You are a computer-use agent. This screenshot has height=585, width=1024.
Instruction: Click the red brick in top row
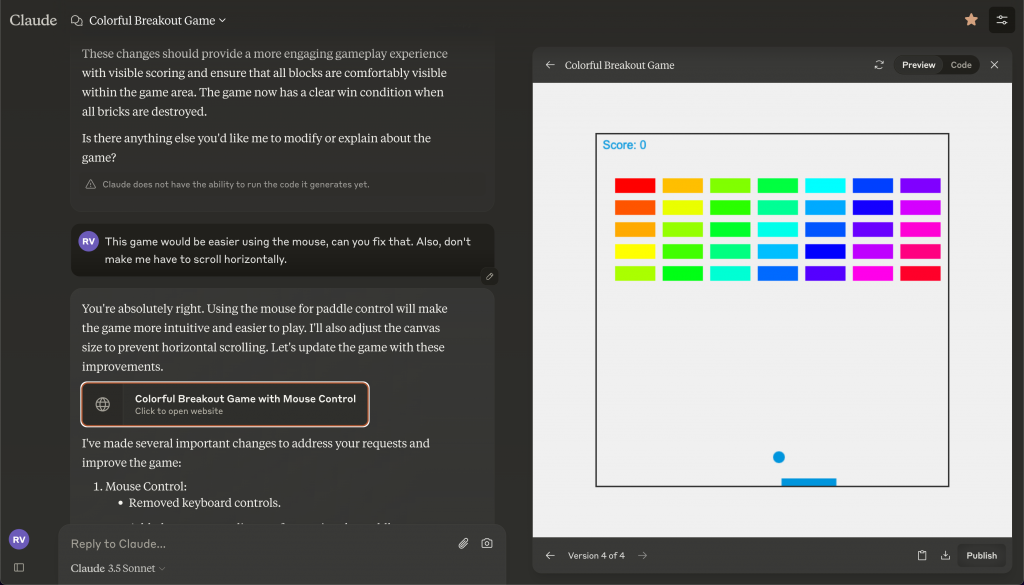pos(635,185)
